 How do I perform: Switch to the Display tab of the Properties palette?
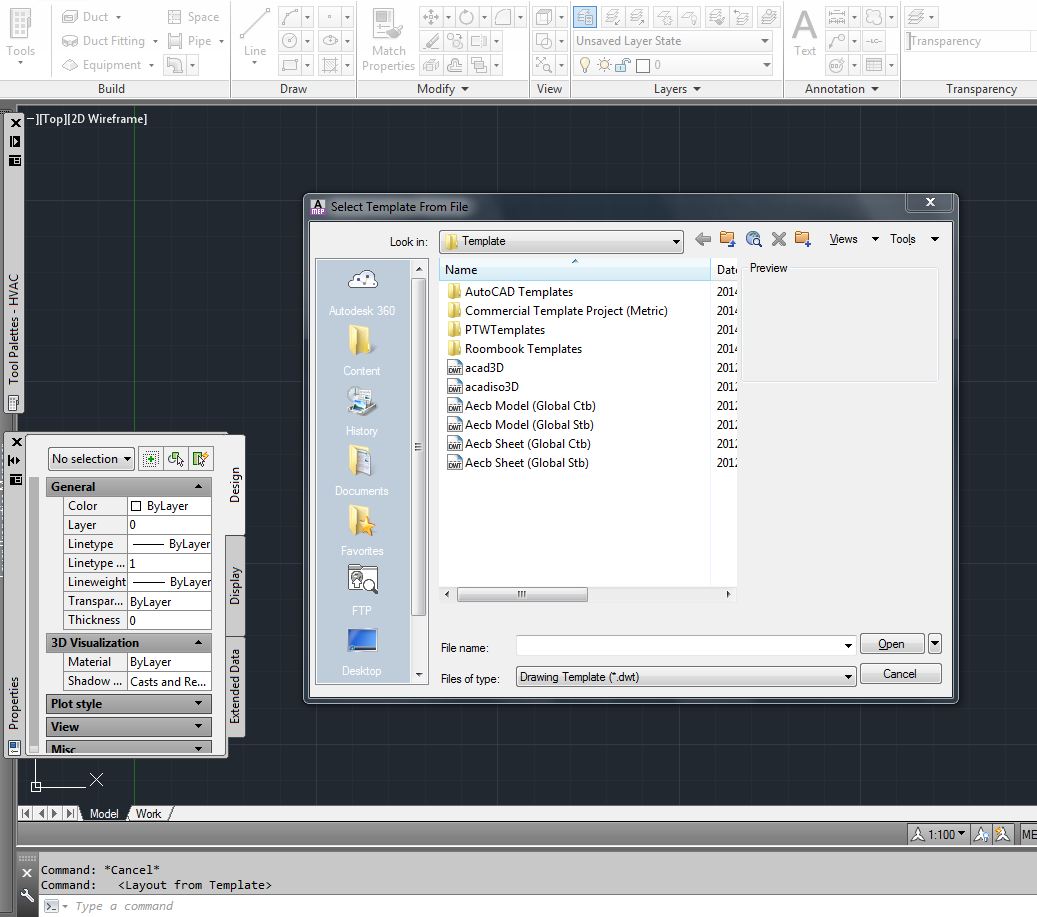point(235,584)
